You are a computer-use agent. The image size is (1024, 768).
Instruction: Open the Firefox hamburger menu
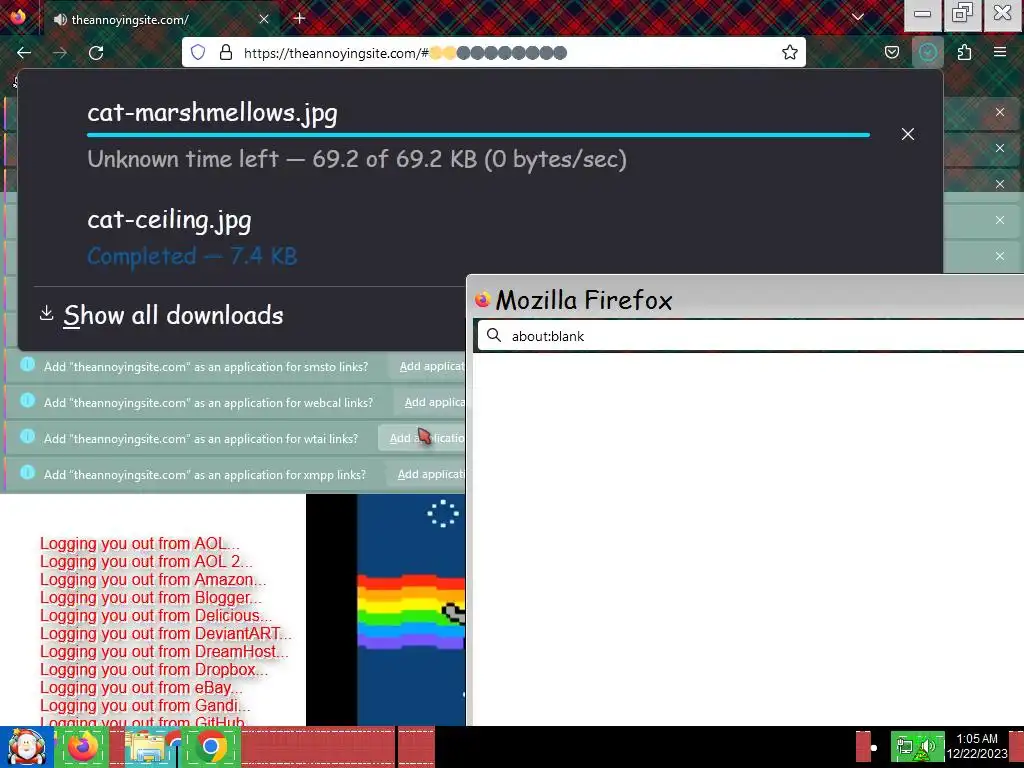pos(1000,52)
